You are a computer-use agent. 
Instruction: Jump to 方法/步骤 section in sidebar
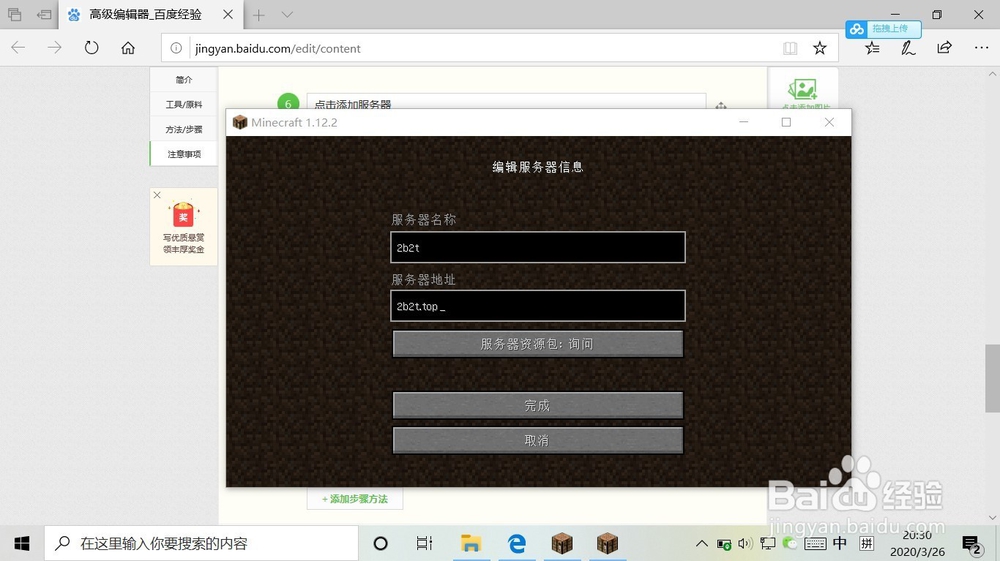(184, 129)
